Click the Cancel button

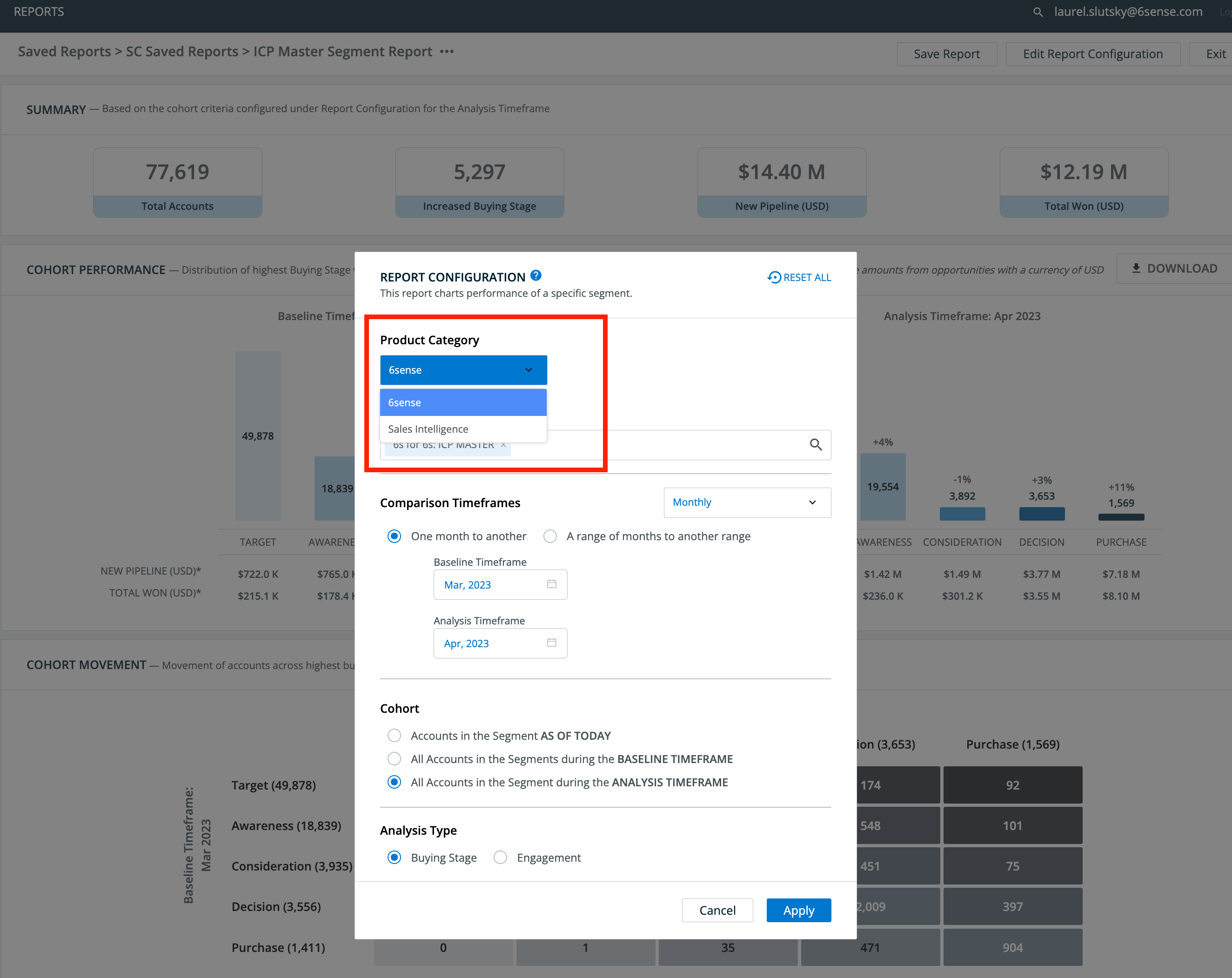(x=717, y=910)
